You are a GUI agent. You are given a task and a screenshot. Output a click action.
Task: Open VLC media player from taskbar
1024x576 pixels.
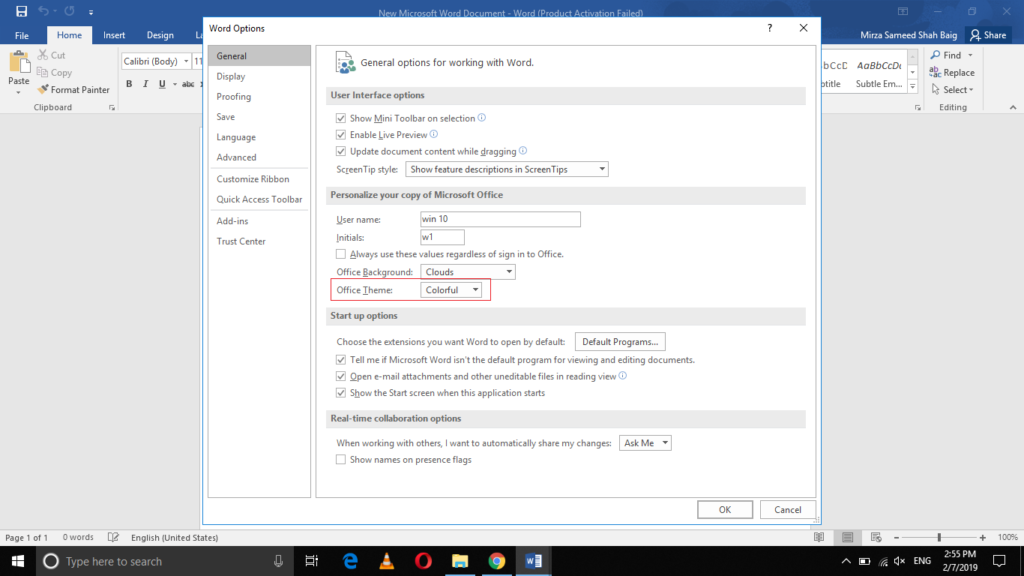point(387,561)
